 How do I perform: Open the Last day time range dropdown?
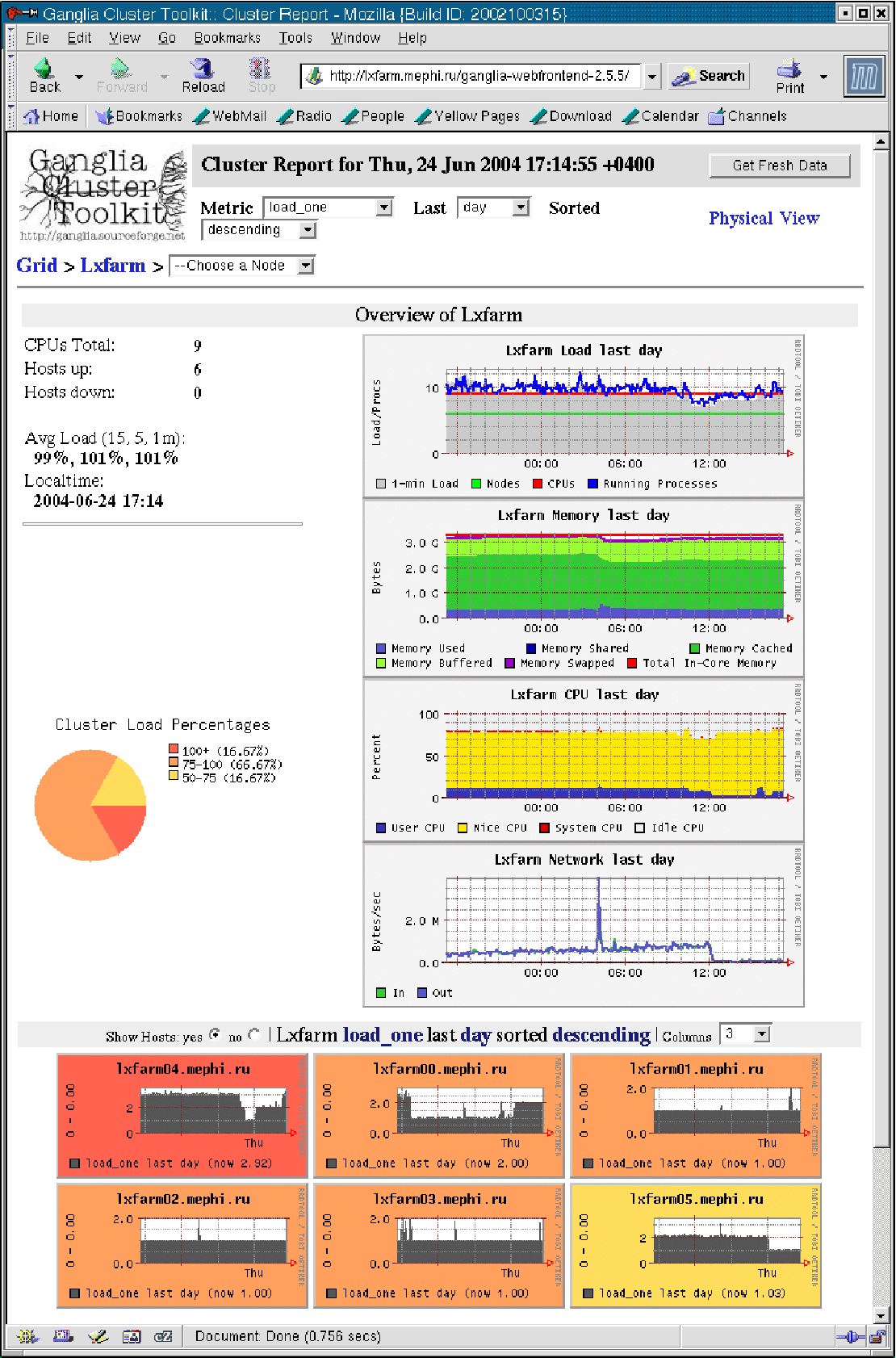coord(493,207)
